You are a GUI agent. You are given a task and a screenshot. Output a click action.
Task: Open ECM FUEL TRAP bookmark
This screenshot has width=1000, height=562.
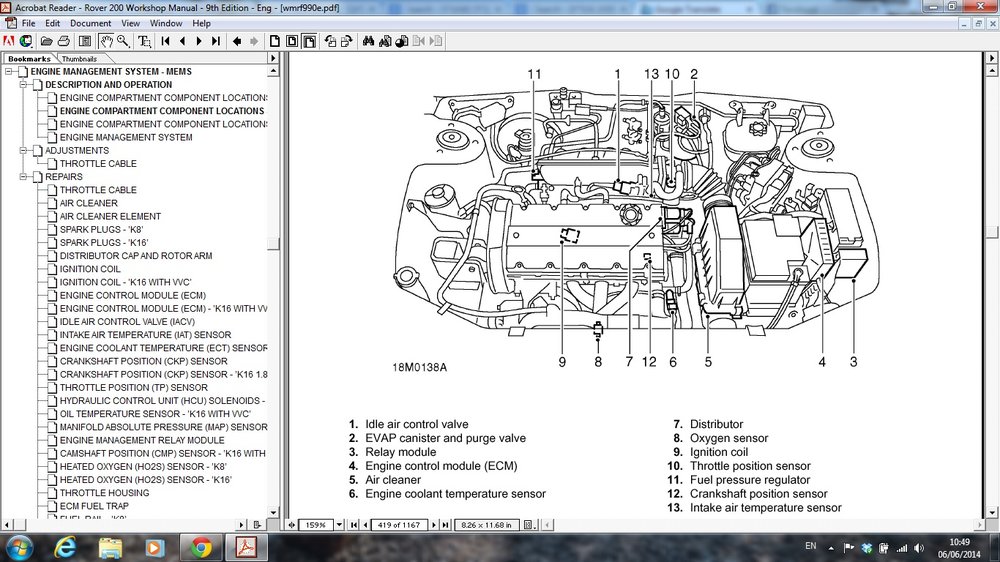(x=94, y=506)
